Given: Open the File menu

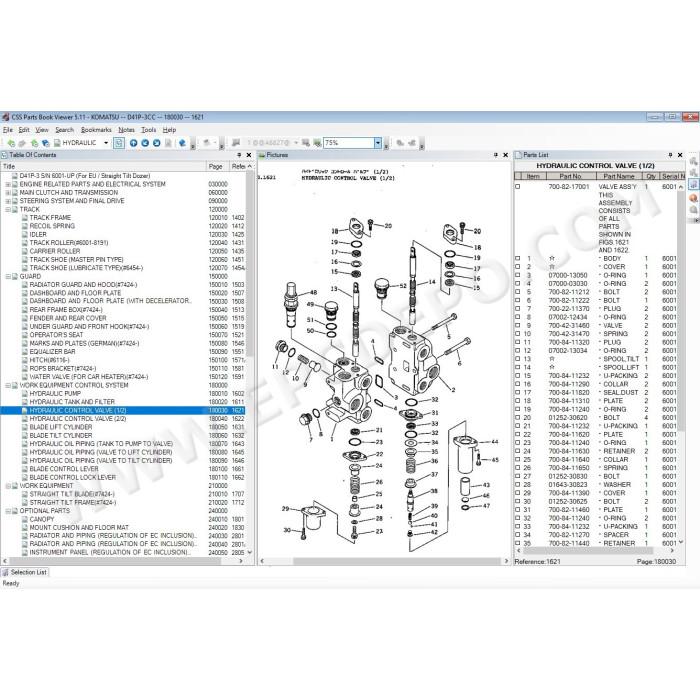Looking at the screenshot, I should pyautogui.click(x=8, y=130).
